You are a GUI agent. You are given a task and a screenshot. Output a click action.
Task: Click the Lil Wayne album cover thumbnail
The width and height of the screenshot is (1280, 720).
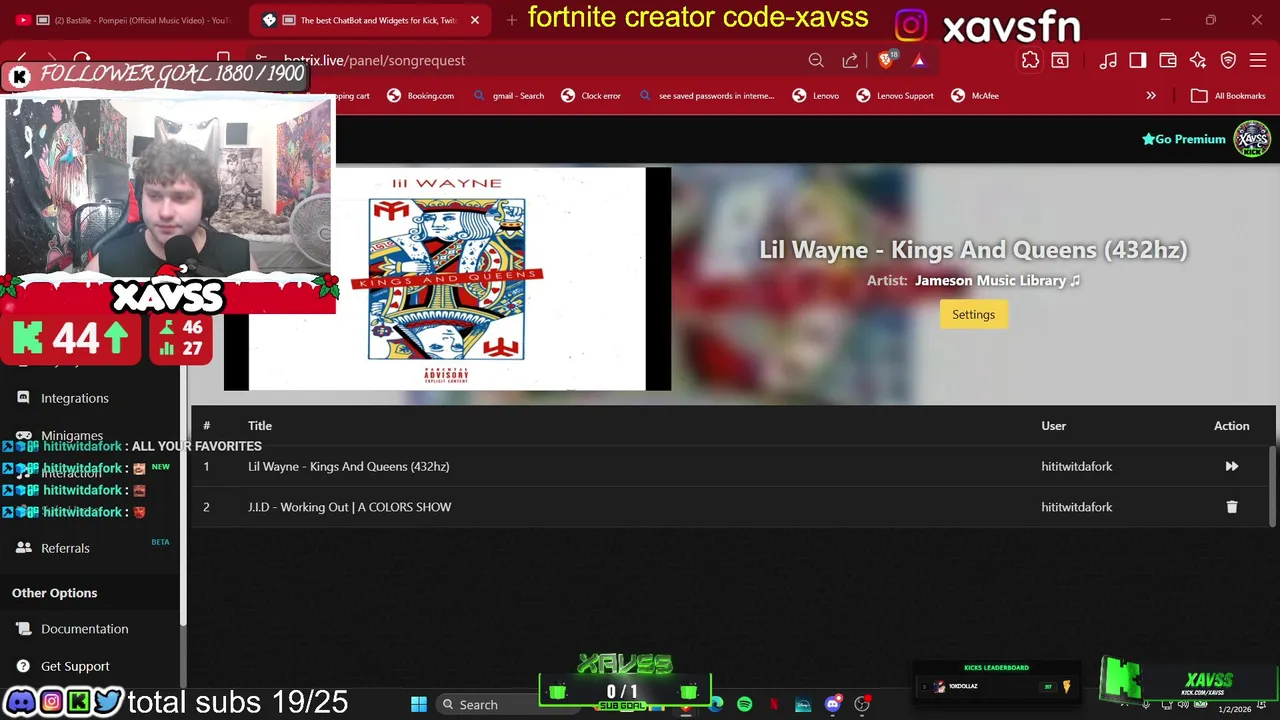[447, 279]
